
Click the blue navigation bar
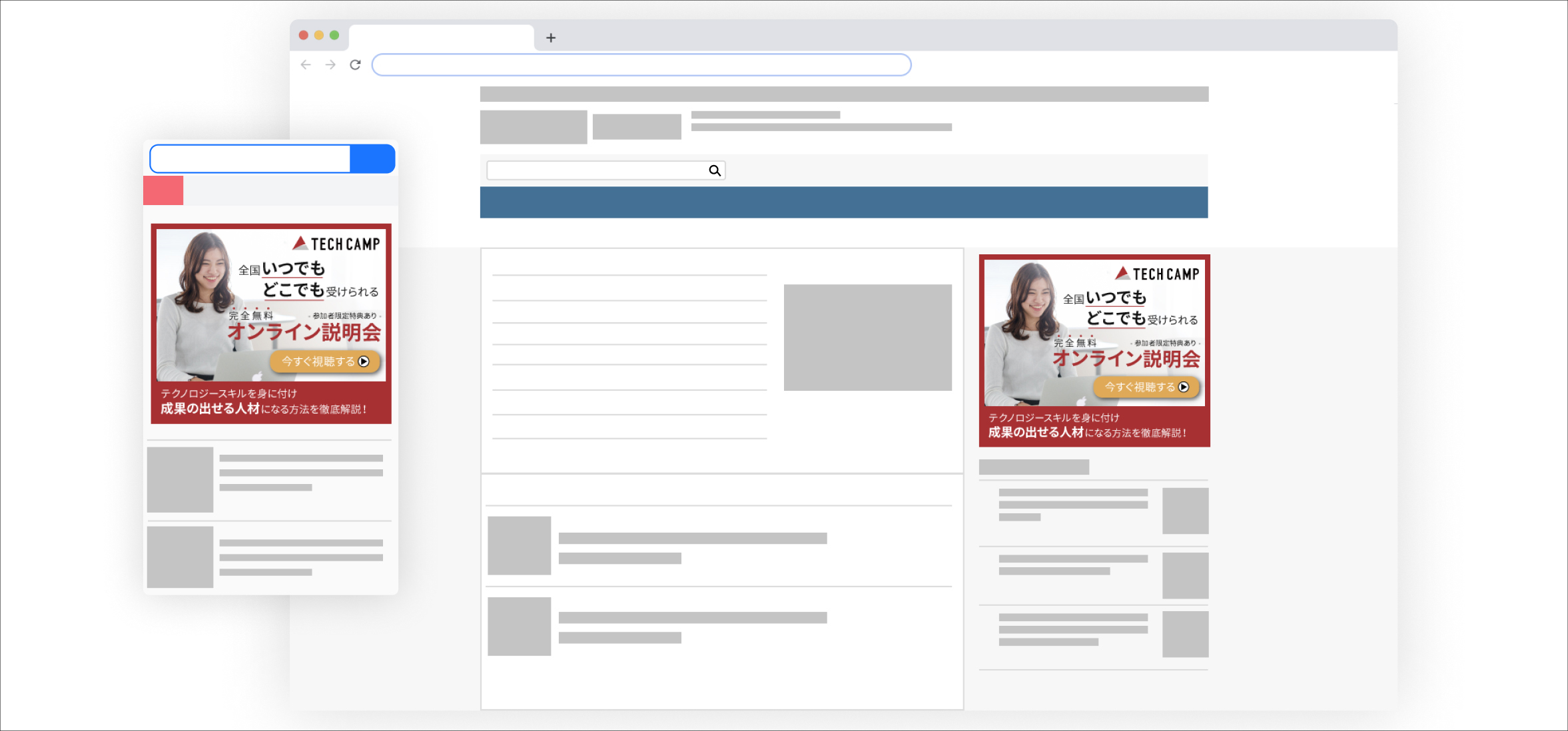[x=843, y=202]
